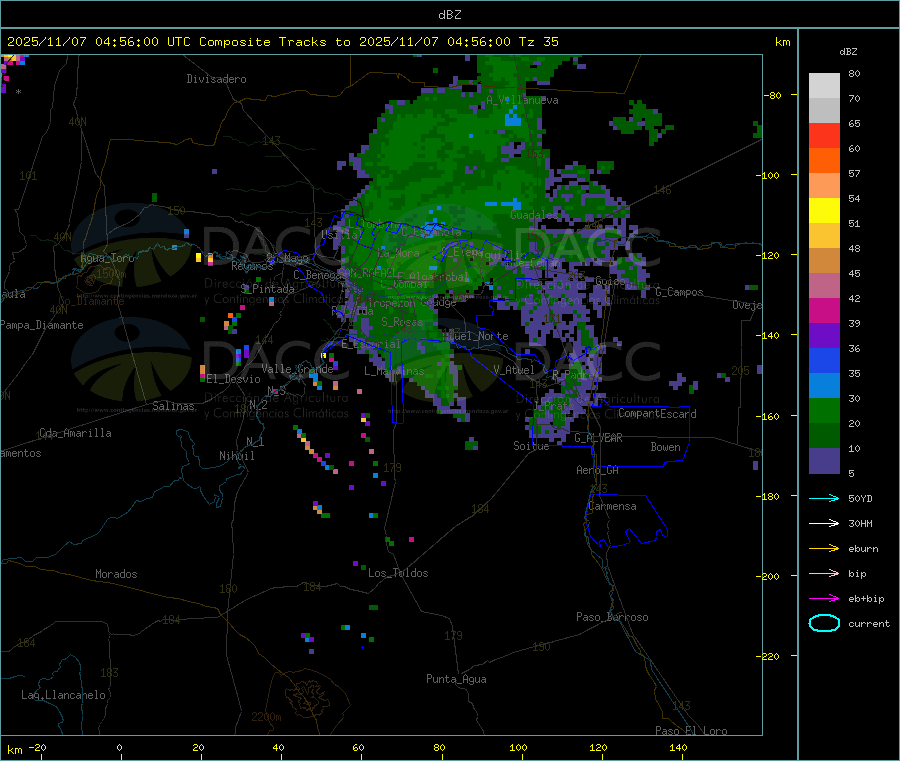Click the Punta_Agua place label
Viewport: 900px width, 761px height.
coord(456,679)
